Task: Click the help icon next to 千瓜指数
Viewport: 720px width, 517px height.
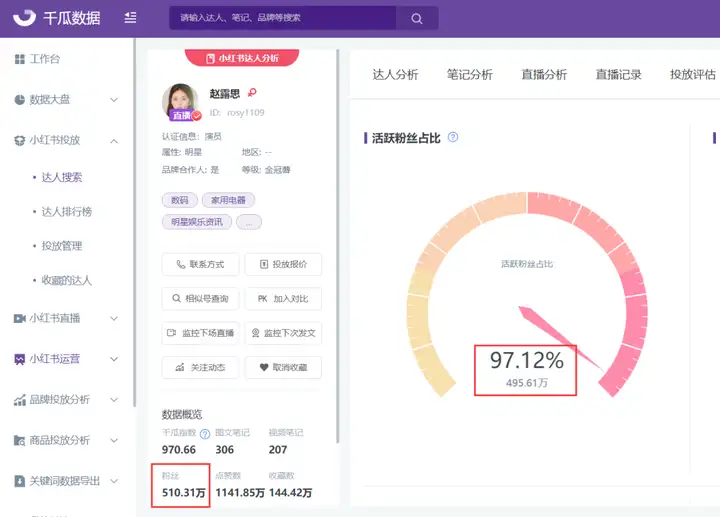Action: point(205,433)
